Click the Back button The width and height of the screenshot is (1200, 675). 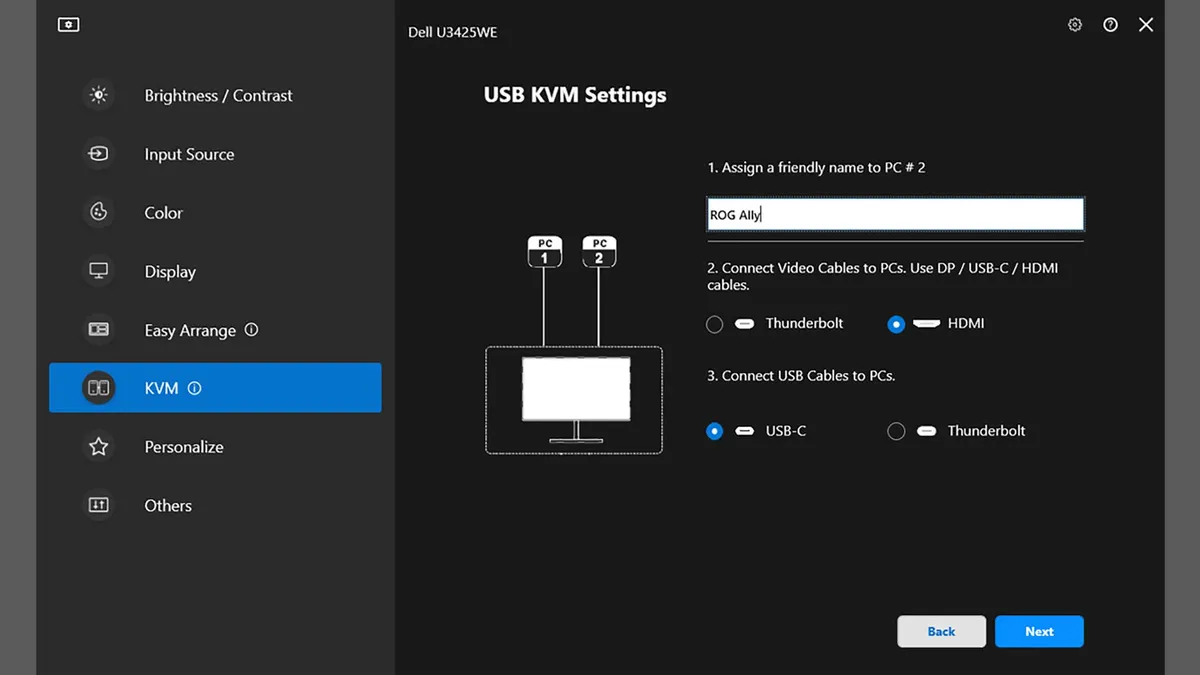click(x=941, y=631)
